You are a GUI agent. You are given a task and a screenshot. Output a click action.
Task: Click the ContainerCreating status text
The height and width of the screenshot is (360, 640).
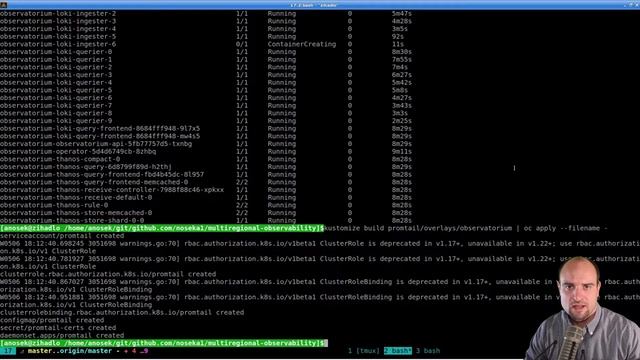pos(302,44)
